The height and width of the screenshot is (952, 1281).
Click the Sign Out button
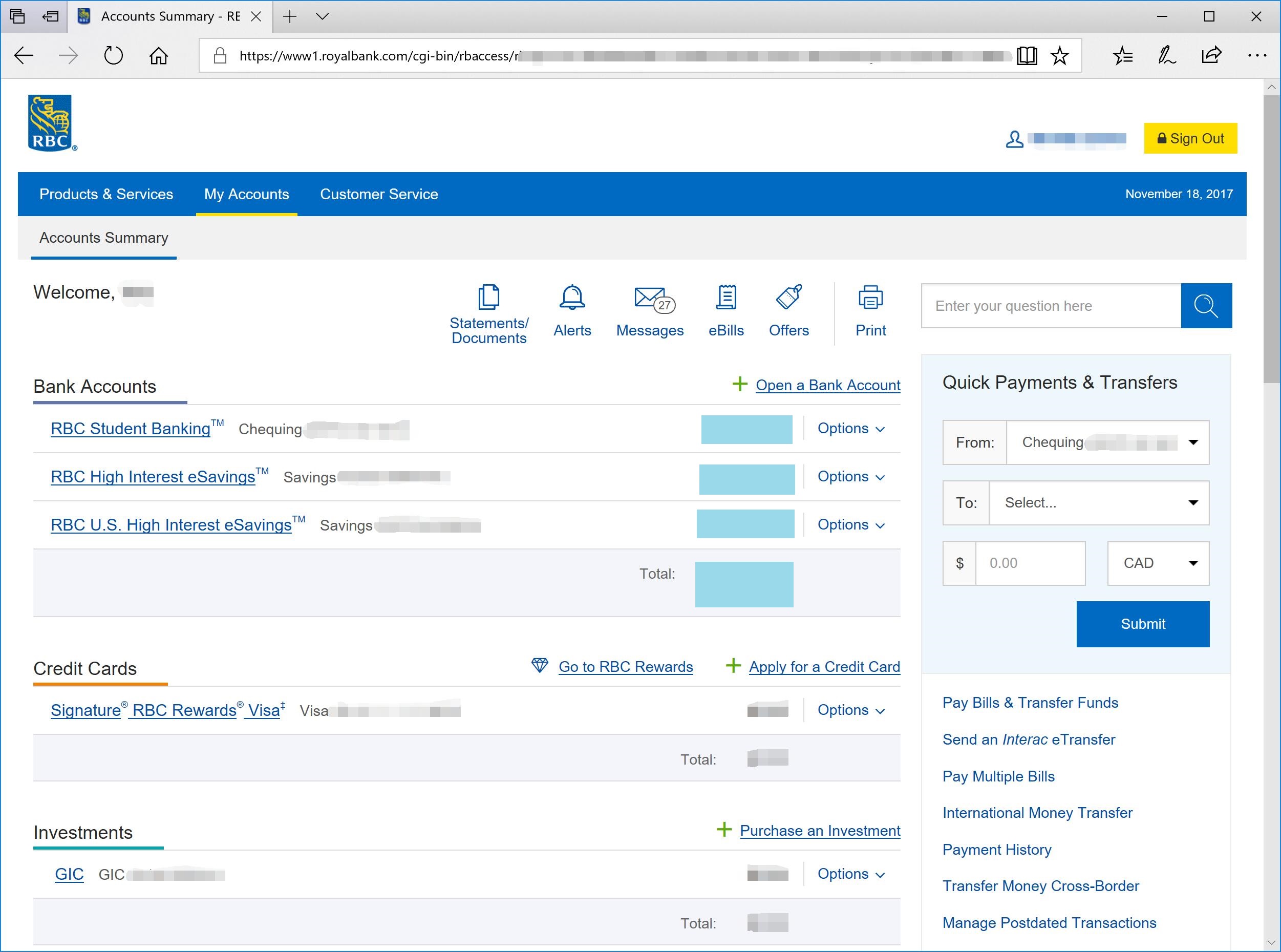click(1190, 138)
